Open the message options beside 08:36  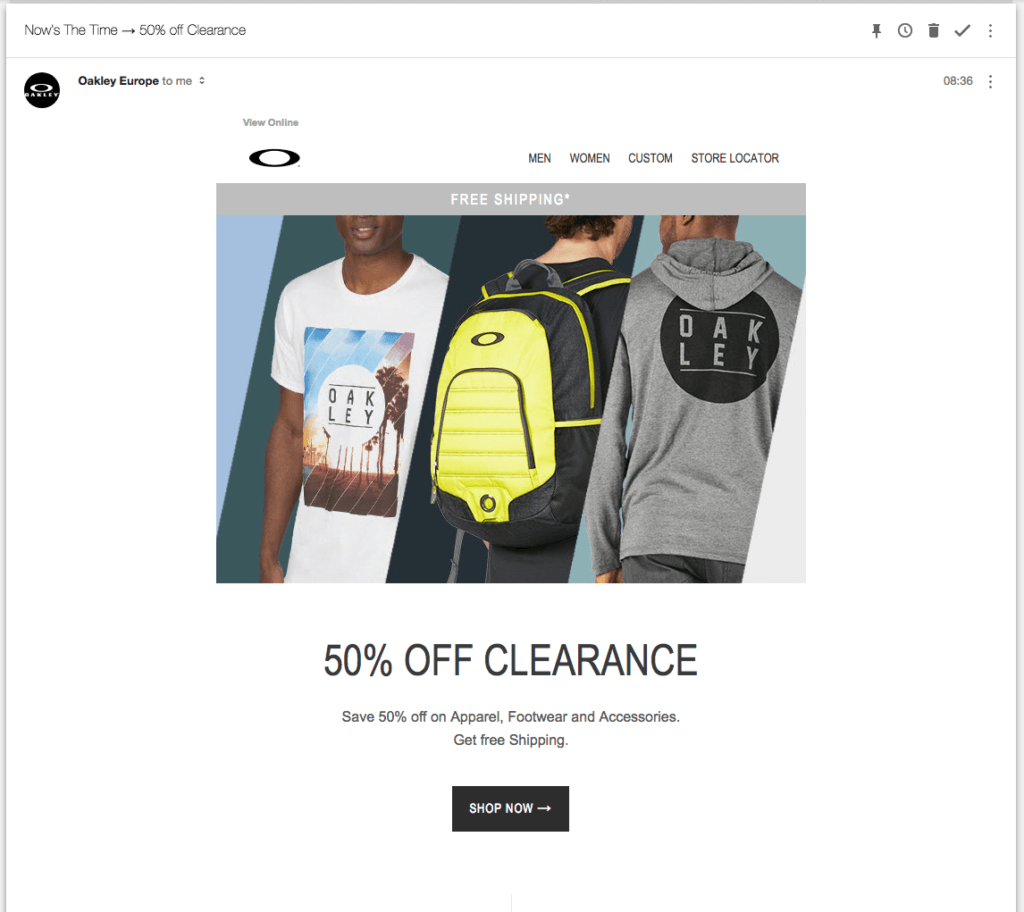point(990,81)
